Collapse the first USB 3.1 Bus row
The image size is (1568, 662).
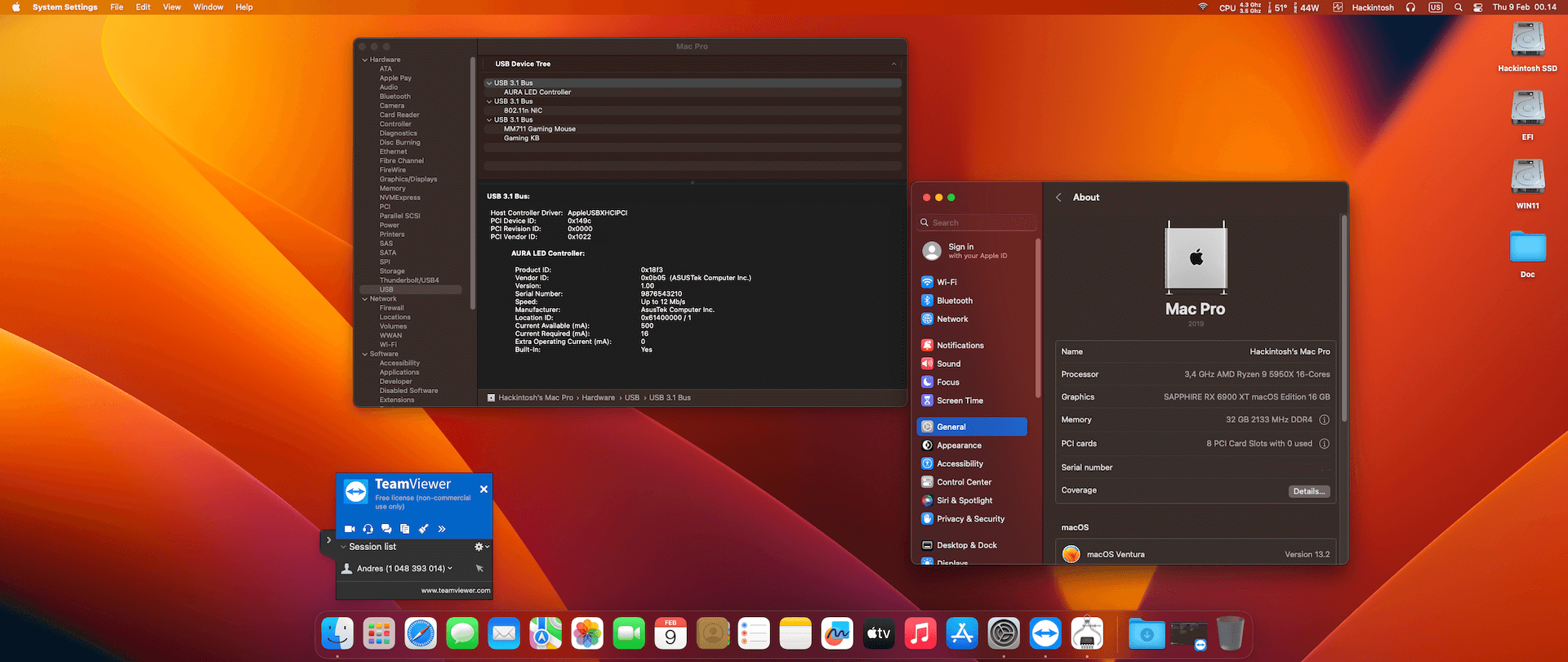(489, 83)
